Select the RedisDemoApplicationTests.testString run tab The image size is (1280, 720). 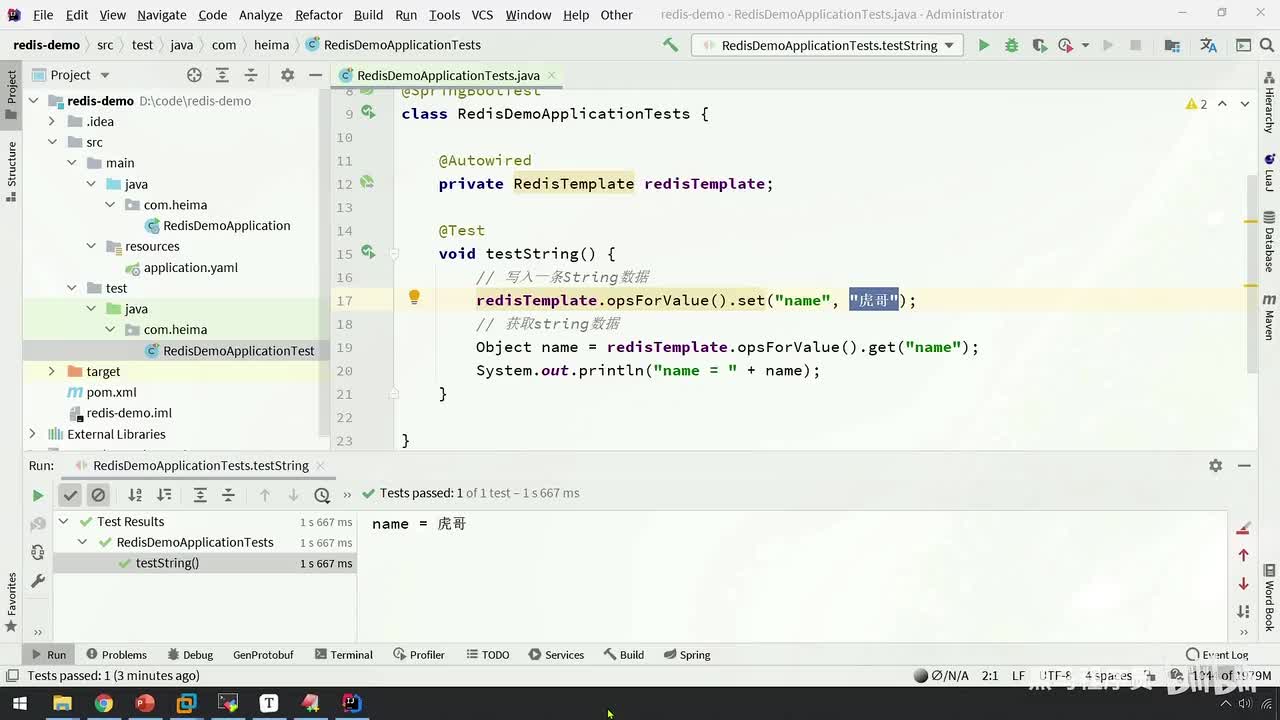tap(201, 466)
